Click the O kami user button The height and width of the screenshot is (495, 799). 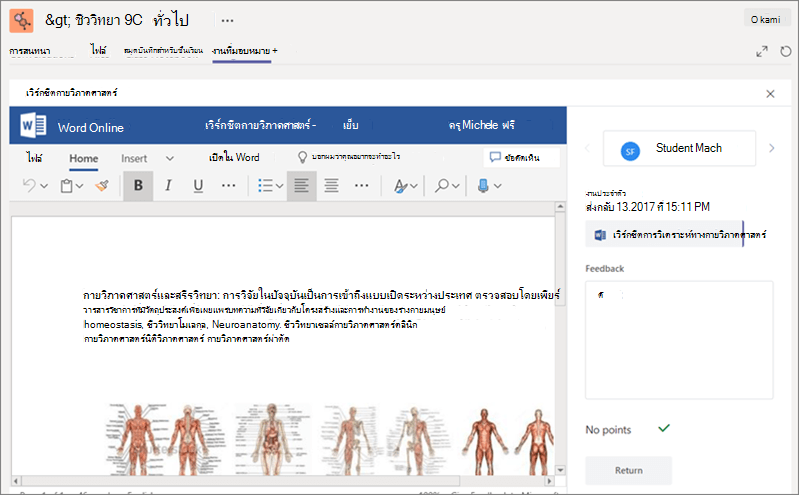click(x=765, y=19)
